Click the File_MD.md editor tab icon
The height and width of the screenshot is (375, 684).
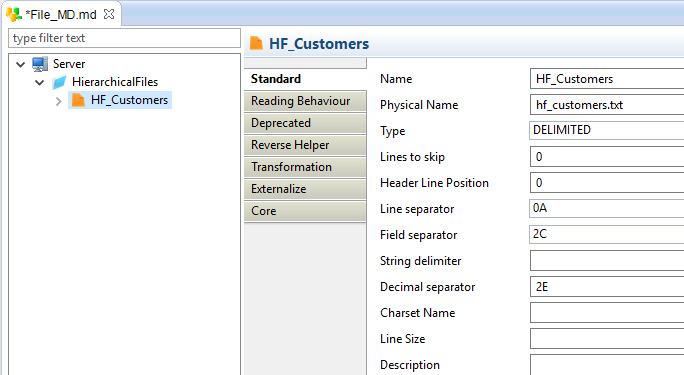[x=14, y=14]
